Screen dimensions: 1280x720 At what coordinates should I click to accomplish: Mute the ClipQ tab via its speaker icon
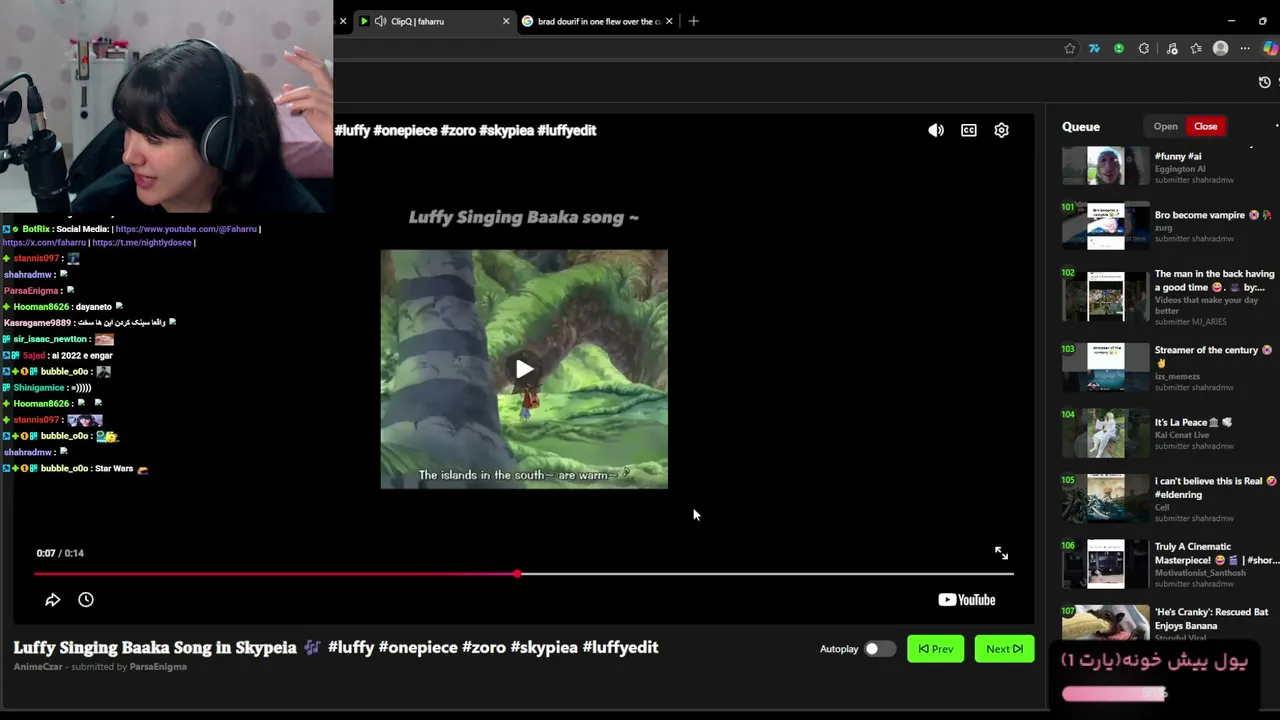coord(381,21)
